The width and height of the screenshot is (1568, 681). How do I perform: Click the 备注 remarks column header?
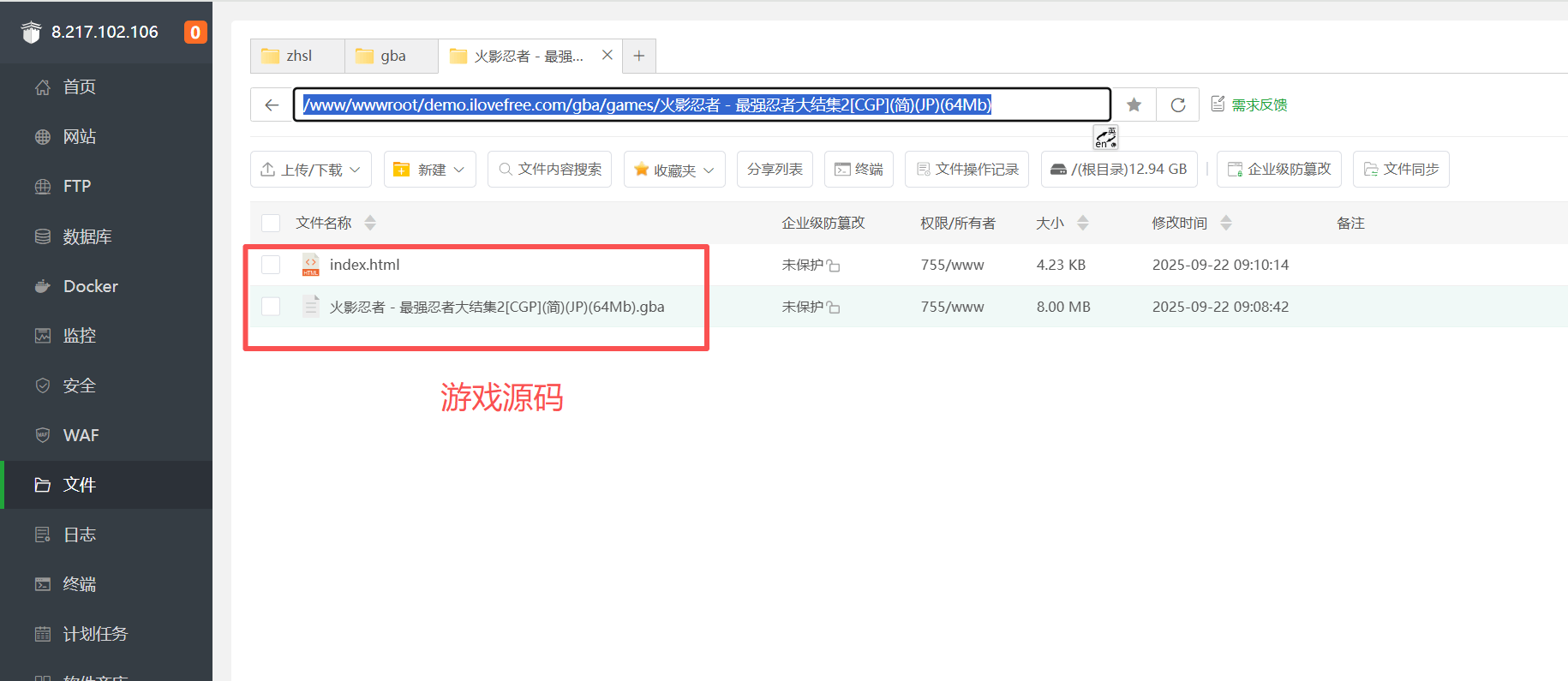(x=1350, y=223)
